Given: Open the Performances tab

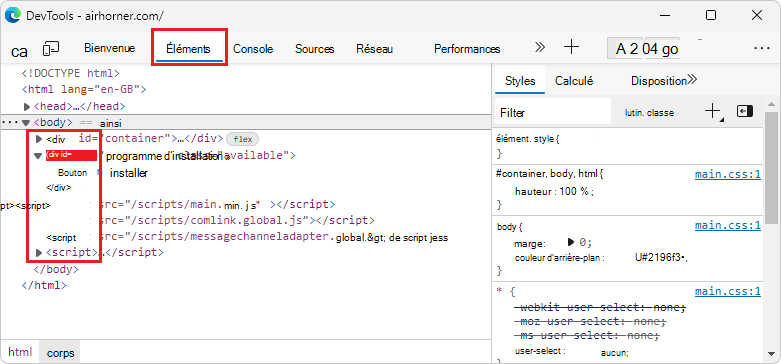Looking at the screenshot, I should [x=467, y=49].
